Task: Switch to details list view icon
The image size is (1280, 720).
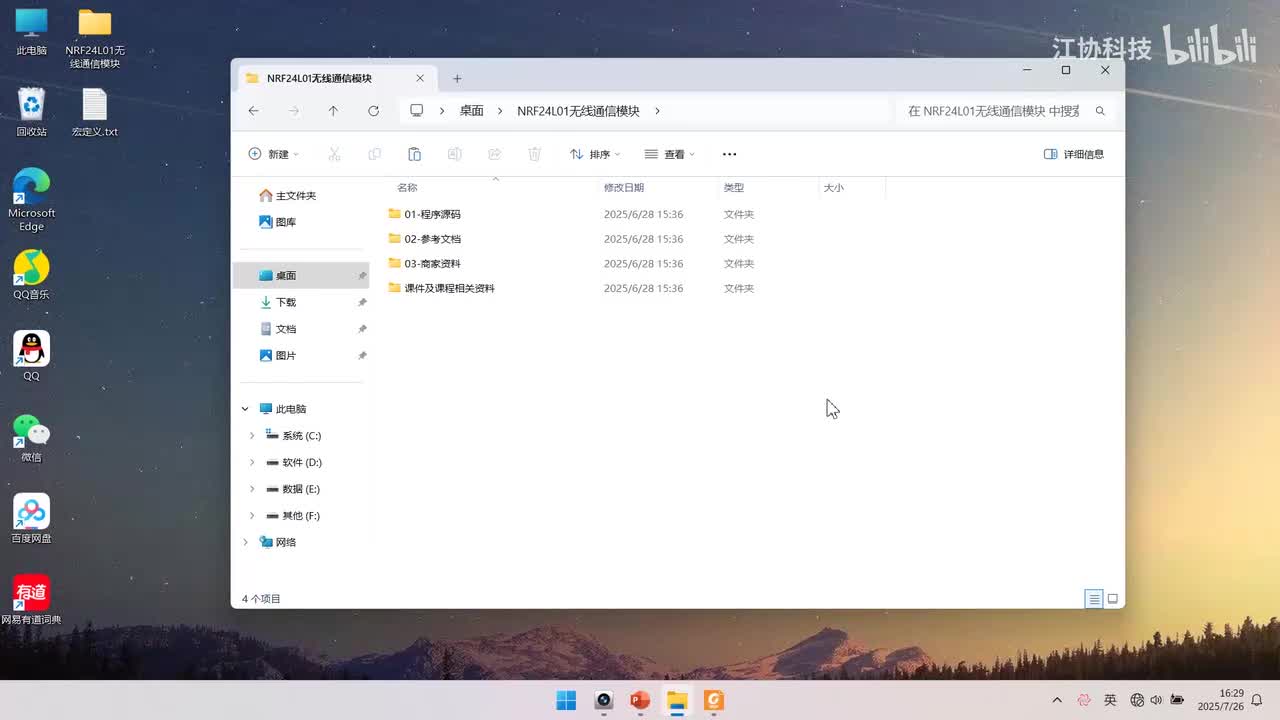Action: tap(1094, 599)
